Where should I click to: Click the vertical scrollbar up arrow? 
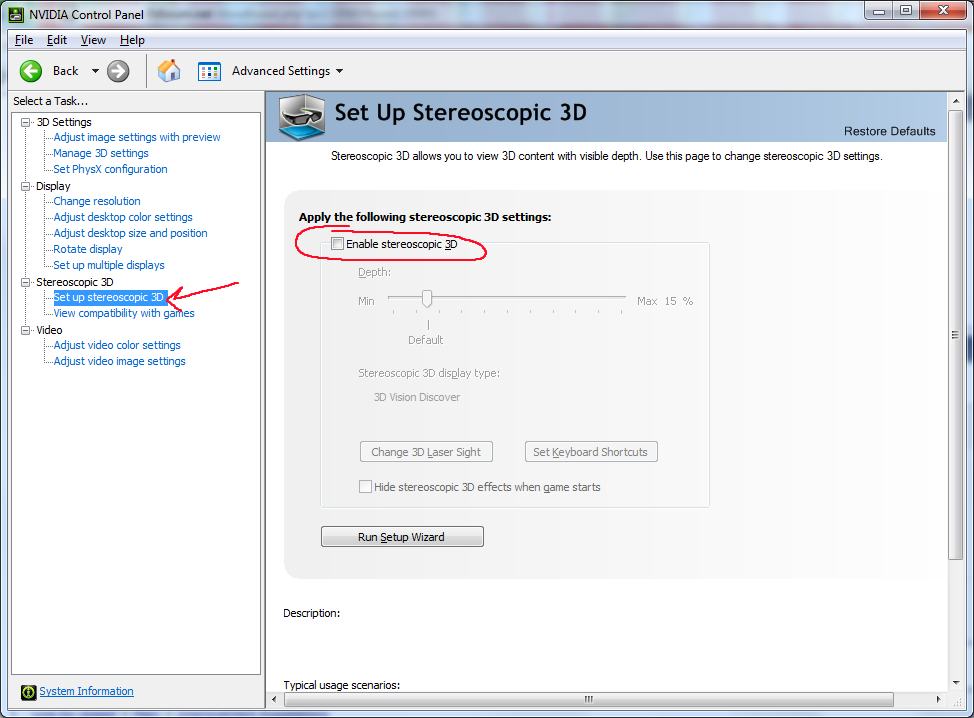(x=956, y=101)
